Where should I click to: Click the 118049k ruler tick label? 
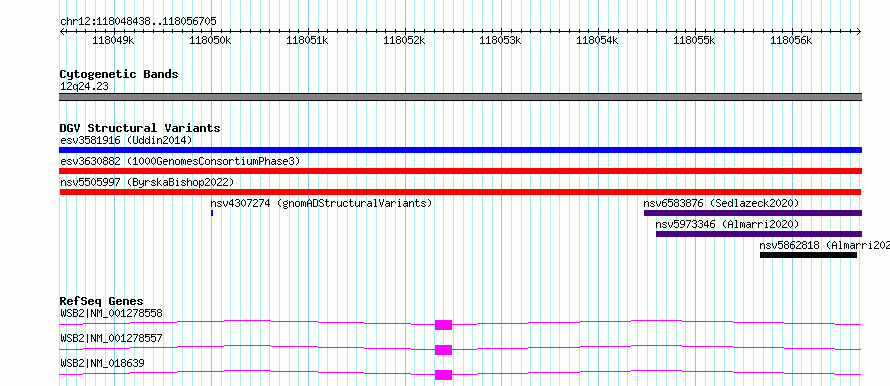[113, 41]
